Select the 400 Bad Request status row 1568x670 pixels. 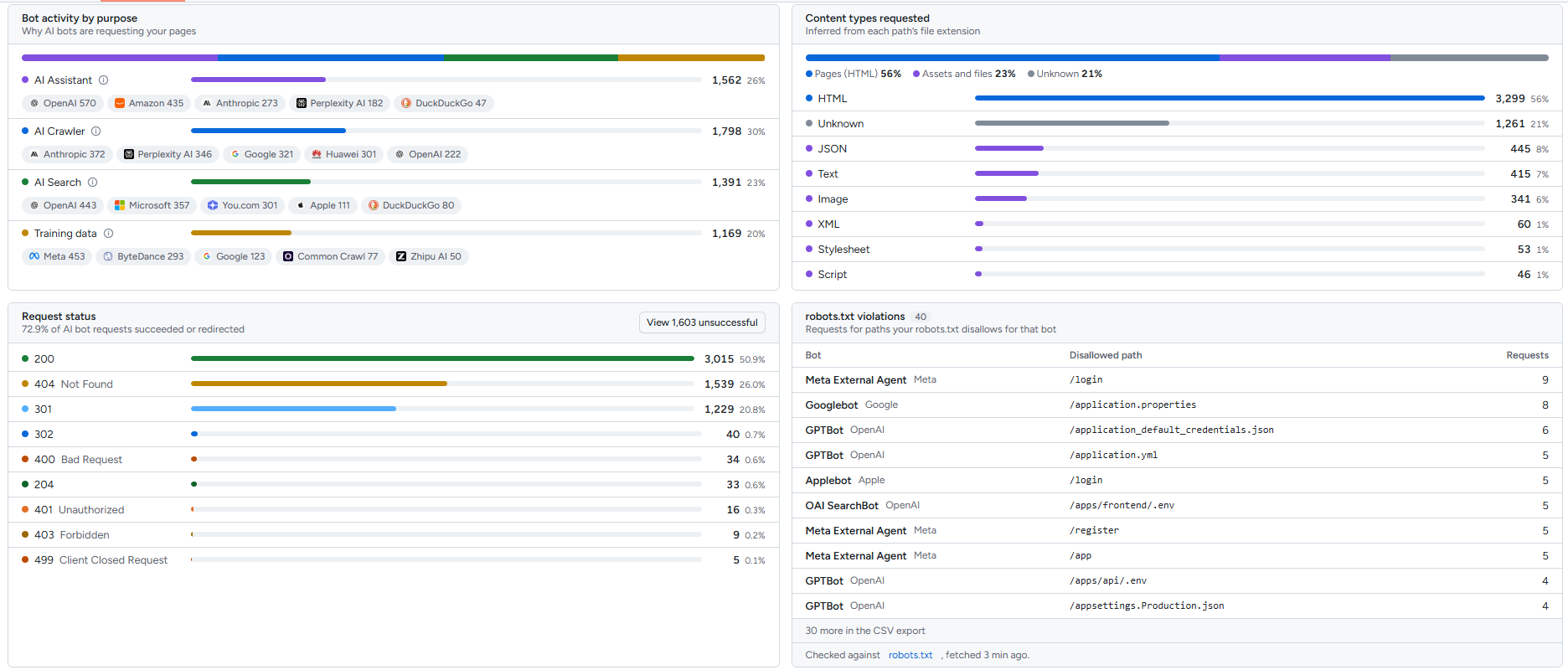[x=394, y=460]
